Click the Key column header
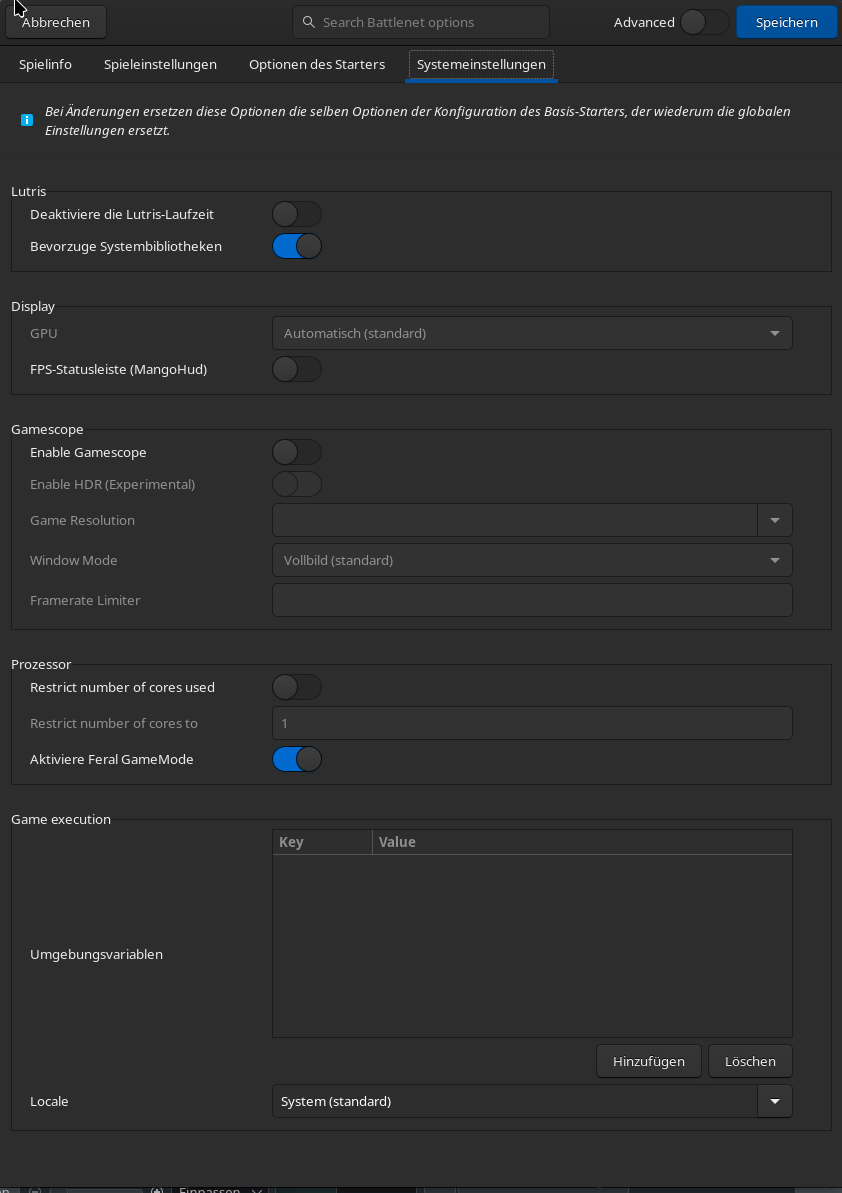Image resolution: width=842 pixels, height=1193 pixels. click(x=323, y=842)
